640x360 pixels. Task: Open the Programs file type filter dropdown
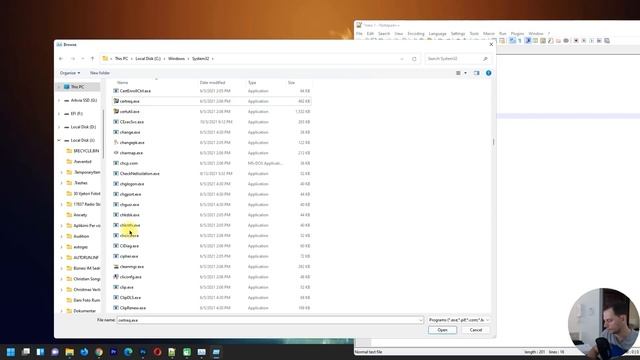pyautogui.click(x=458, y=320)
